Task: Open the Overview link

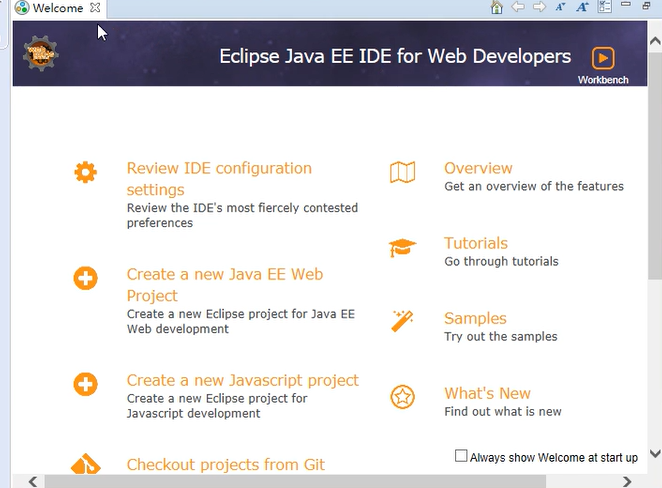Action: 478,168
